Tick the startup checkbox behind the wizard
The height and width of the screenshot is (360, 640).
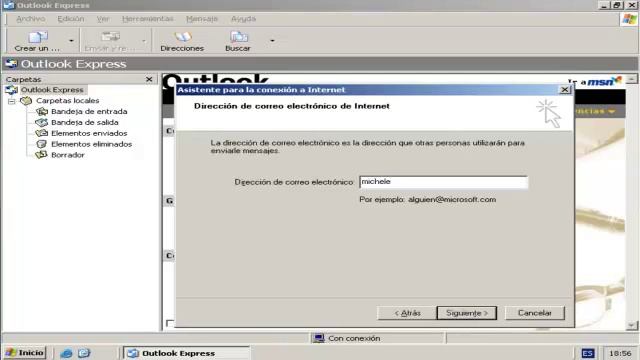(170, 323)
